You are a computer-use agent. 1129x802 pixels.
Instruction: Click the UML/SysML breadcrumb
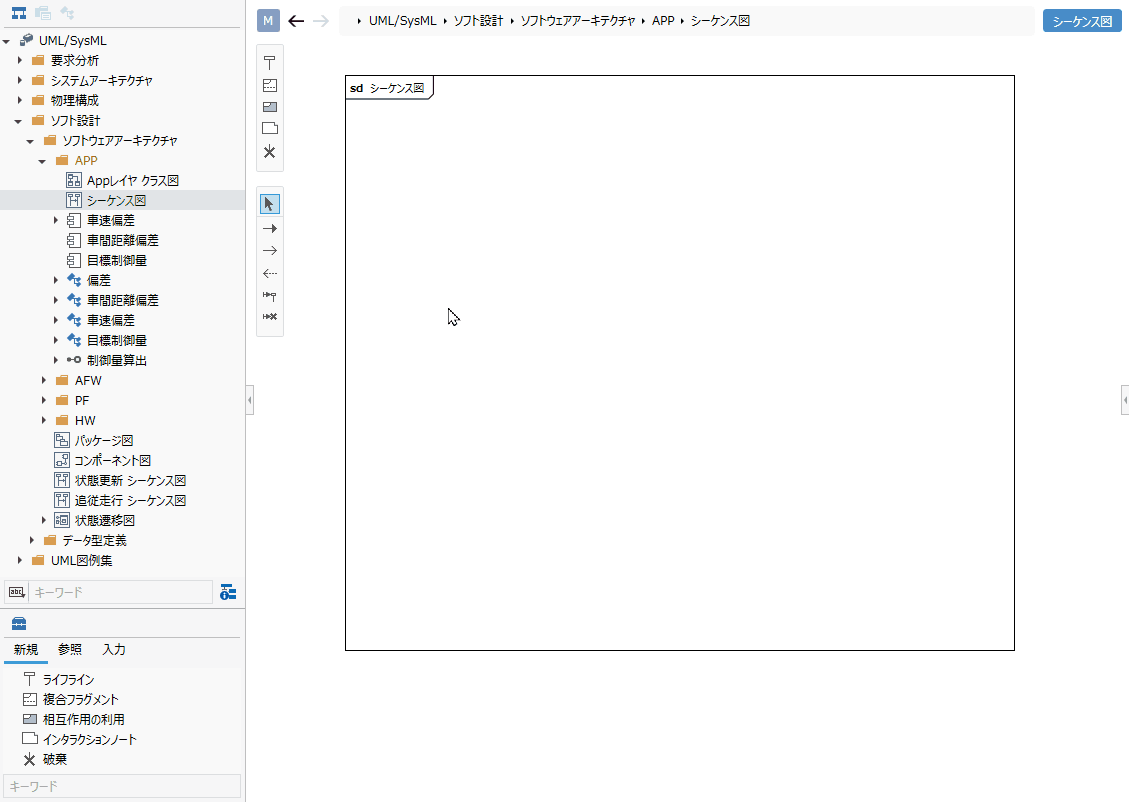[x=402, y=21]
